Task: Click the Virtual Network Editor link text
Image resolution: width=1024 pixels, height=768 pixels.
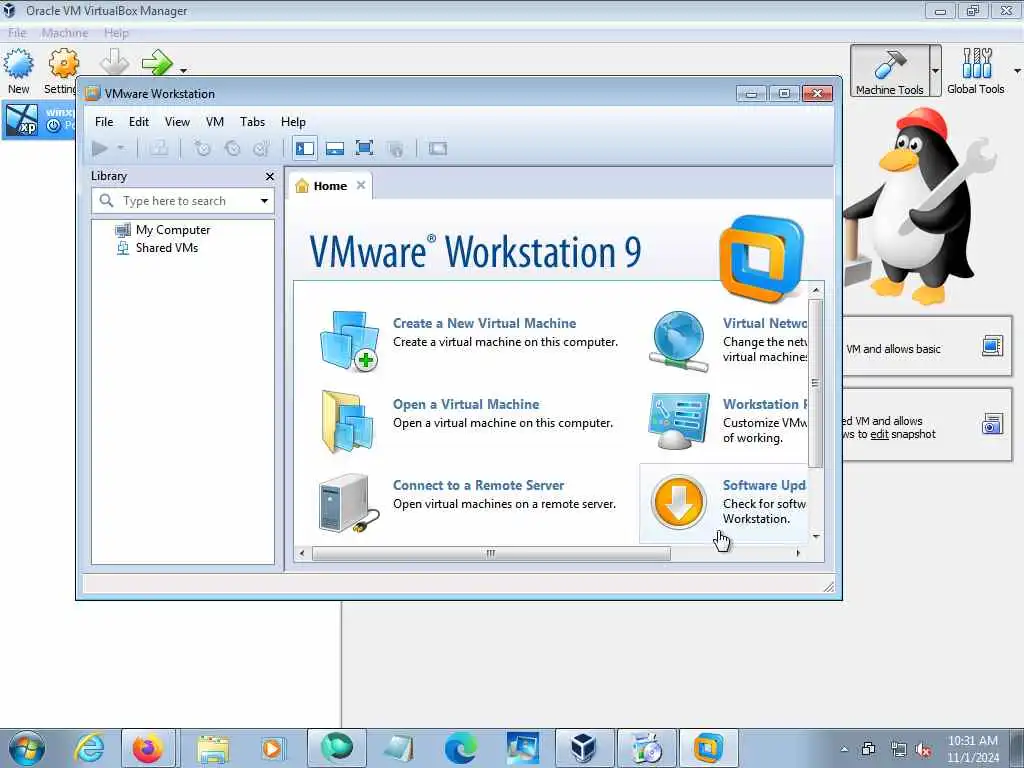Action: [x=765, y=323]
